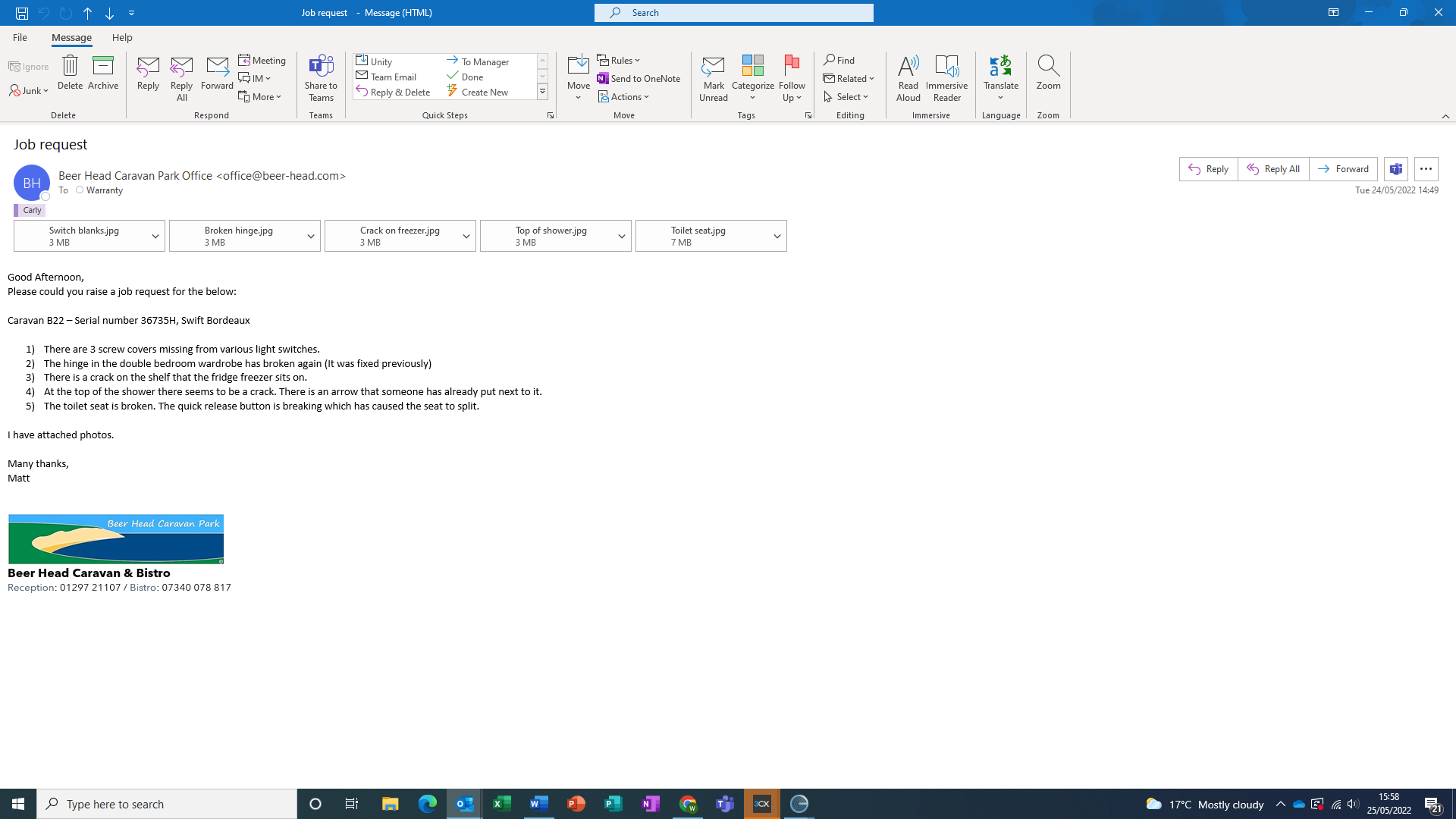
Task: Click the Delete trash icon
Action: point(70,66)
